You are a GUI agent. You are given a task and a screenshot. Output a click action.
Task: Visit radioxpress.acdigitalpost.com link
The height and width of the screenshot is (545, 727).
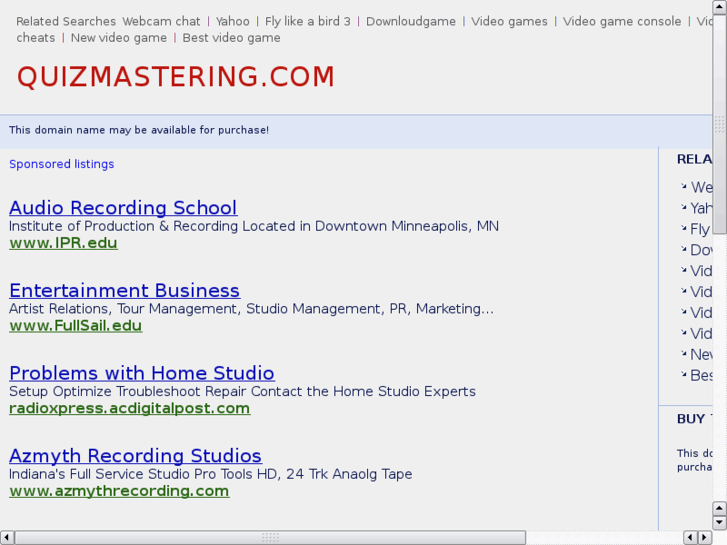tap(130, 408)
